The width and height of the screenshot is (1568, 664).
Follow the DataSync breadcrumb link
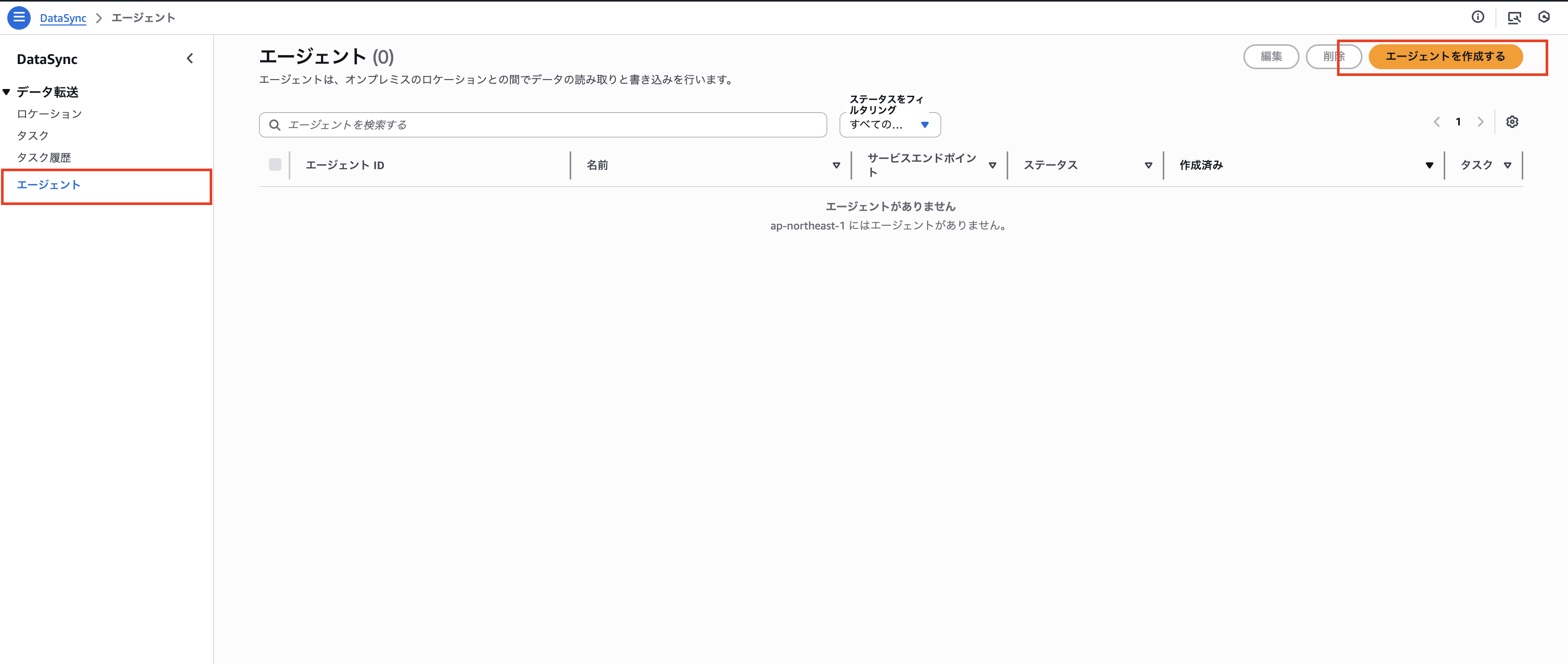pyautogui.click(x=63, y=18)
